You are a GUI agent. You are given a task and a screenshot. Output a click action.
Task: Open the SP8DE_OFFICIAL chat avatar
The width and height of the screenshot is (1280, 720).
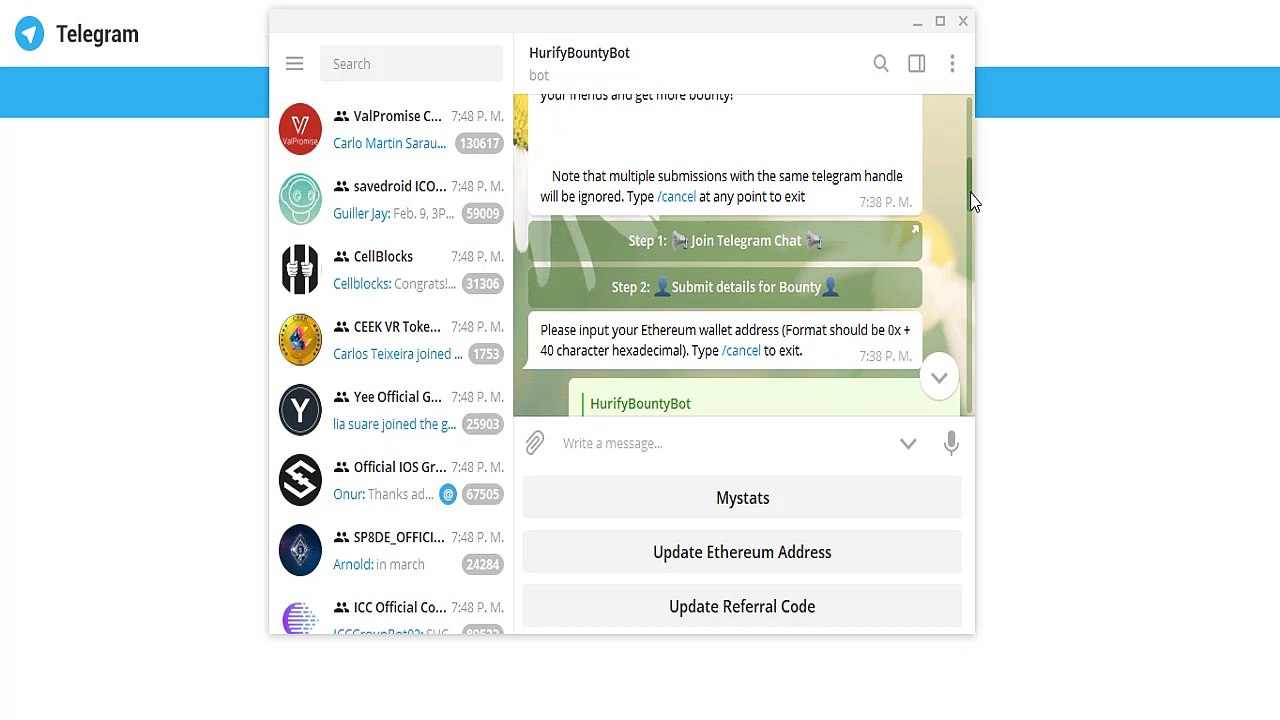pos(300,550)
